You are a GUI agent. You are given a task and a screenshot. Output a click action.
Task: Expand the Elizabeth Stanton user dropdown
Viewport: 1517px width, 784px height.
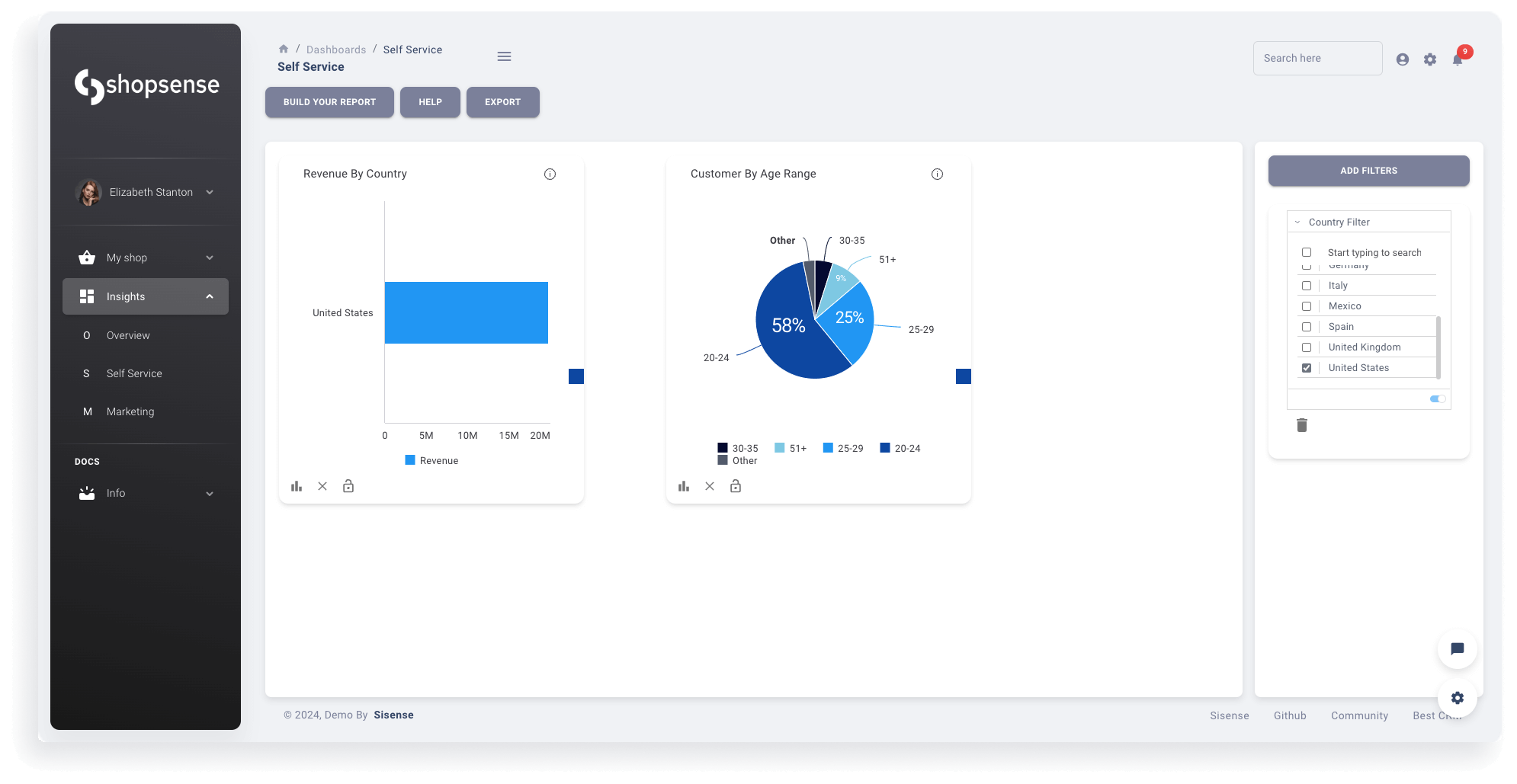[210, 193]
